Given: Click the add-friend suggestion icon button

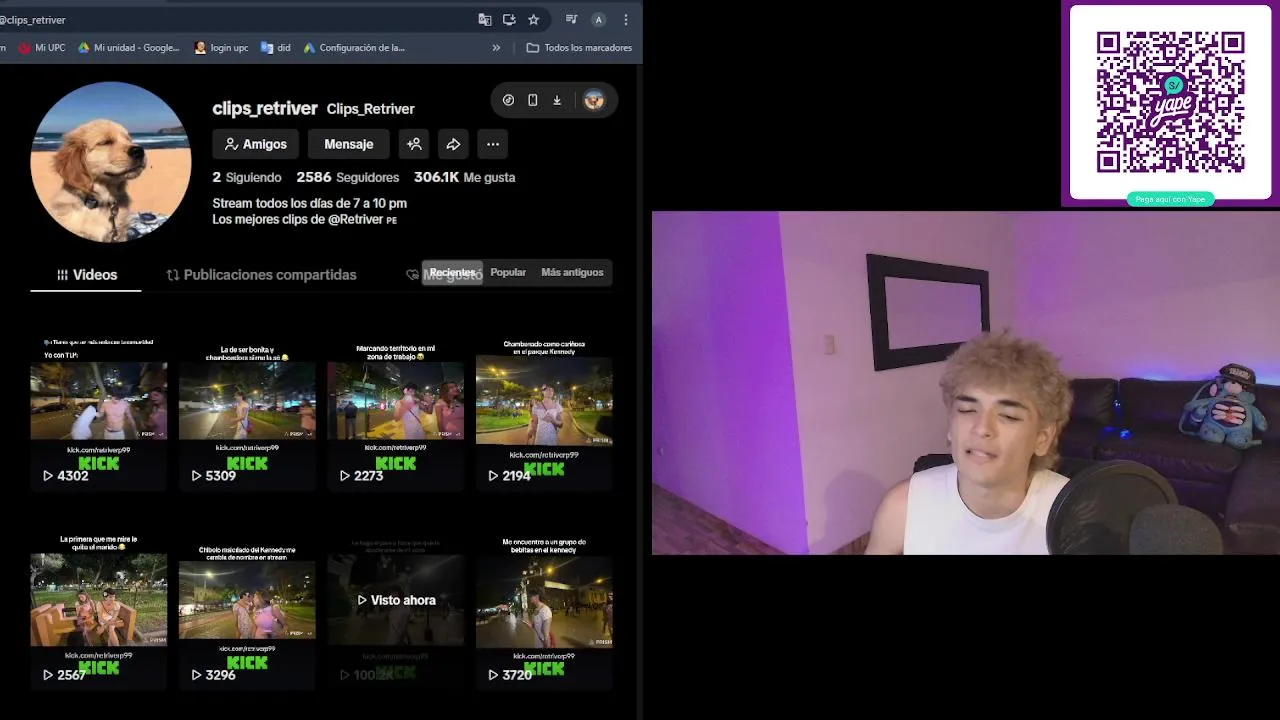Looking at the screenshot, I should click(414, 144).
